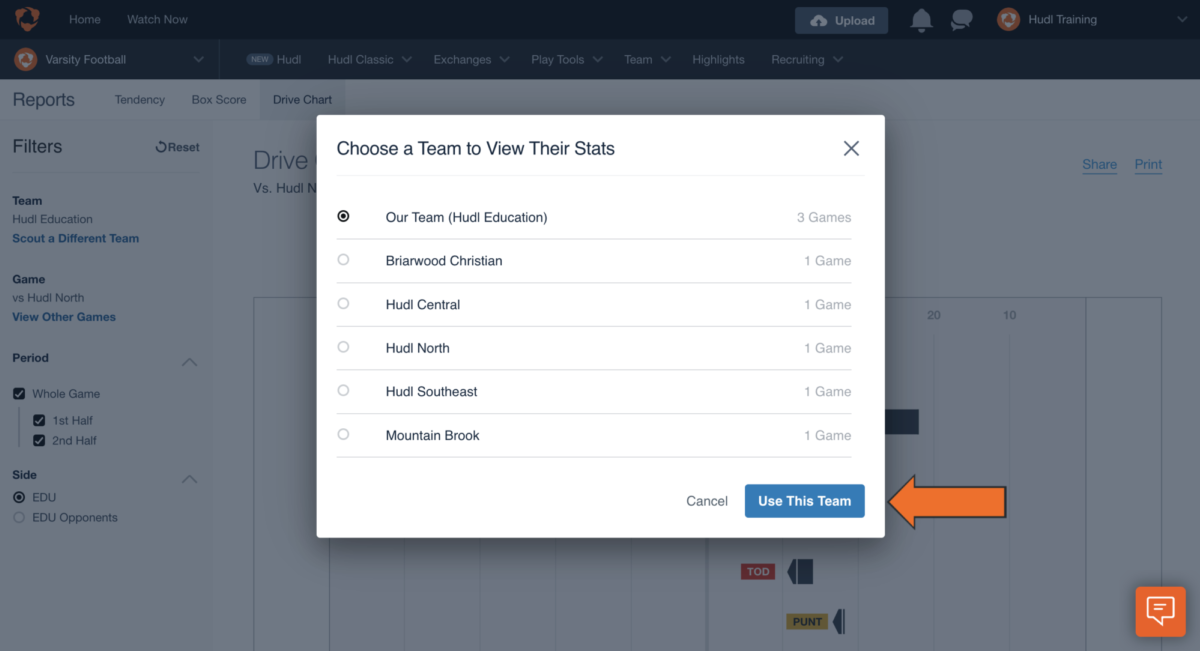This screenshot has height=651, width=1200.
Task: Confirm with Use This Team button
Action: pyautogui.click(x=804, y=500)
